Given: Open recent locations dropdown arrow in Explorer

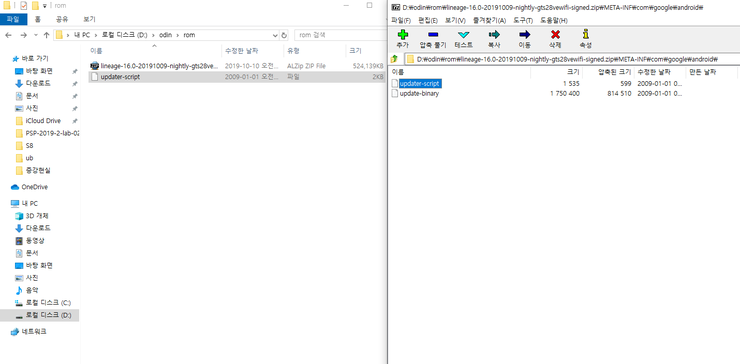Looking at the screenshot, I should [x=35, y=35].
